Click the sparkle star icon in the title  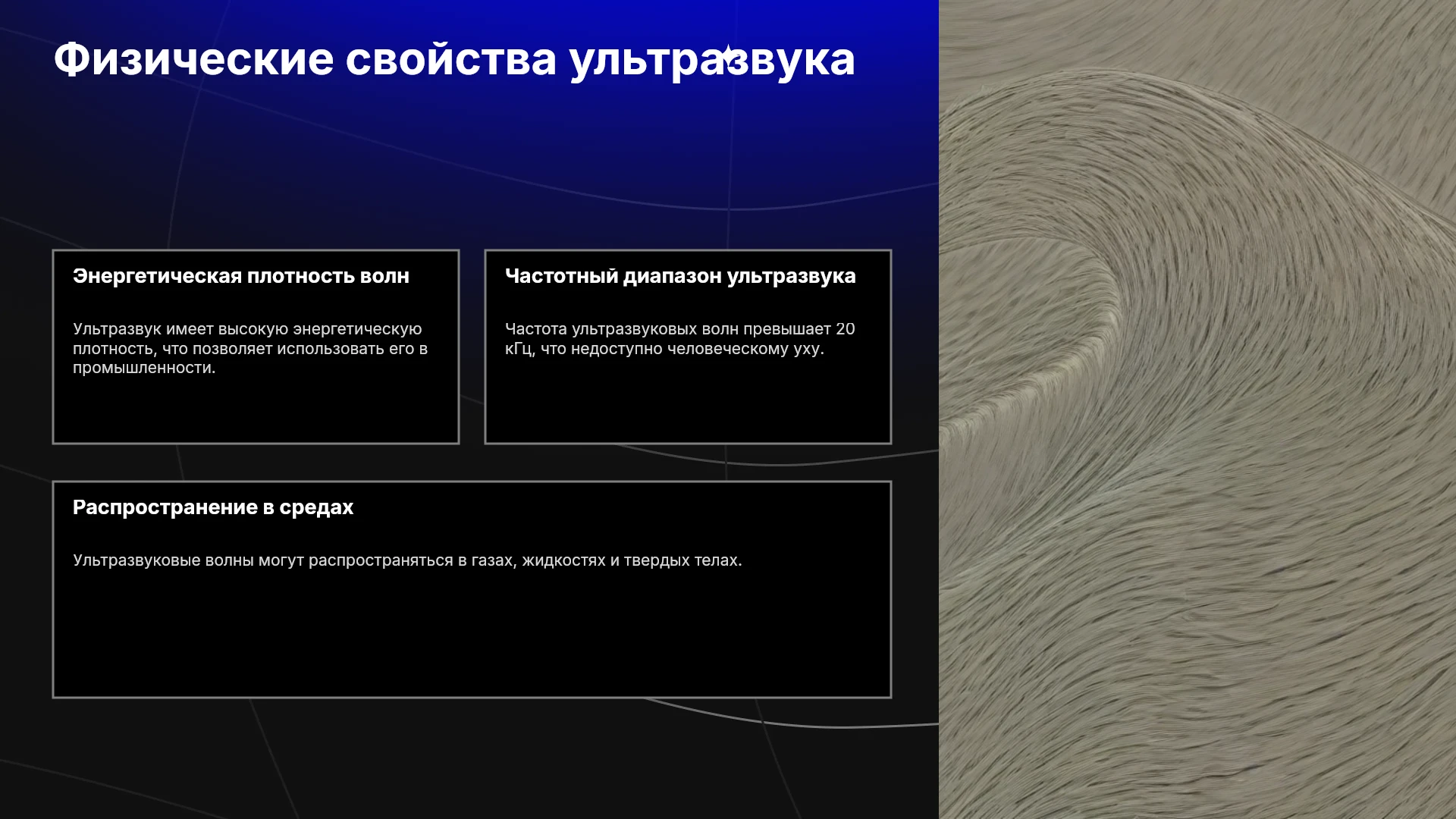click(x=728, y=55)
